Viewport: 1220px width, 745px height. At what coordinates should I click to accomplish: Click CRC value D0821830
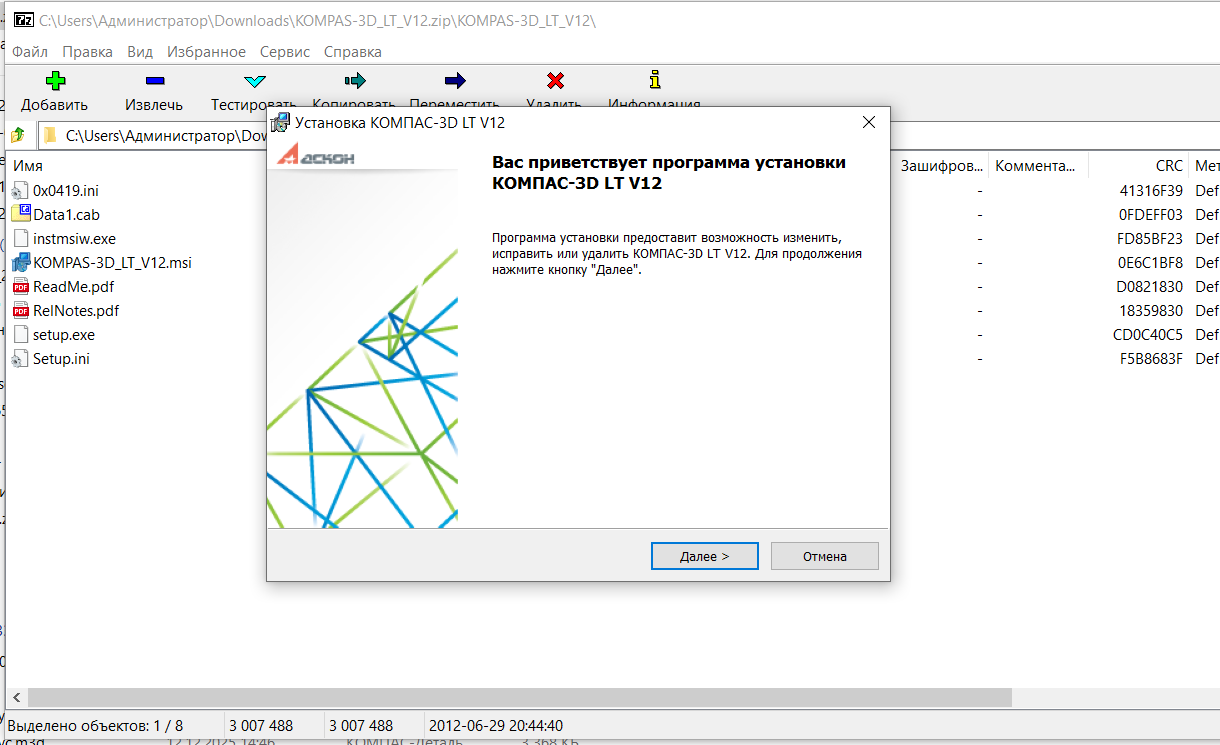[1150, 287]
